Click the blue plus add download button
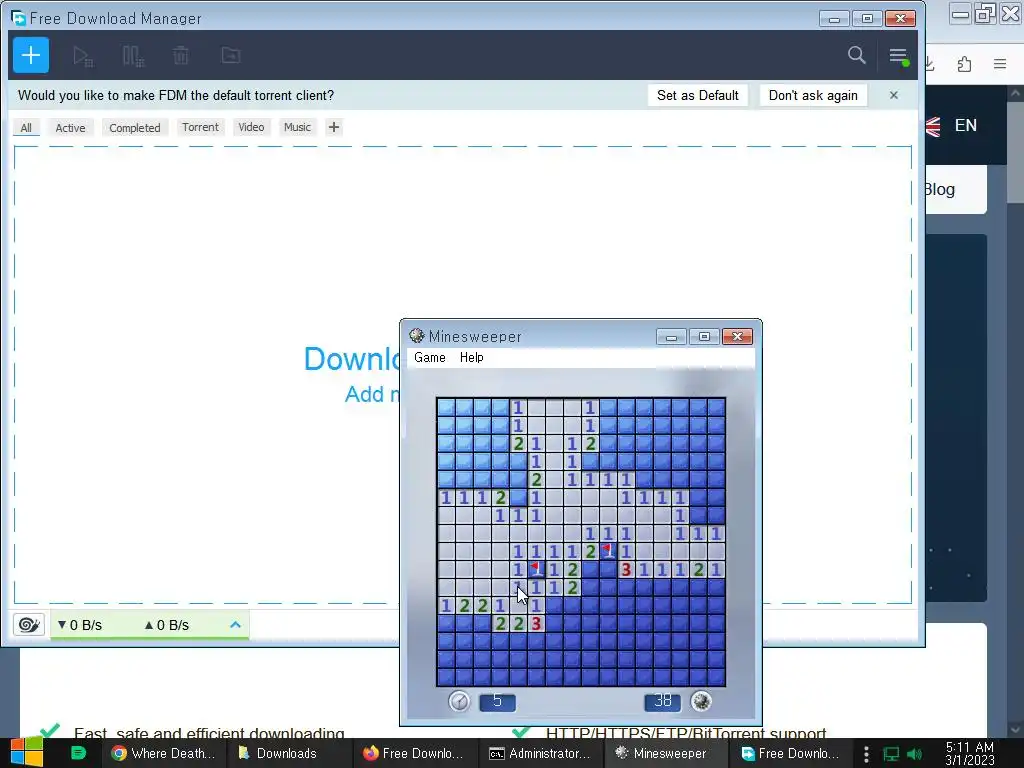 [31, 56]
